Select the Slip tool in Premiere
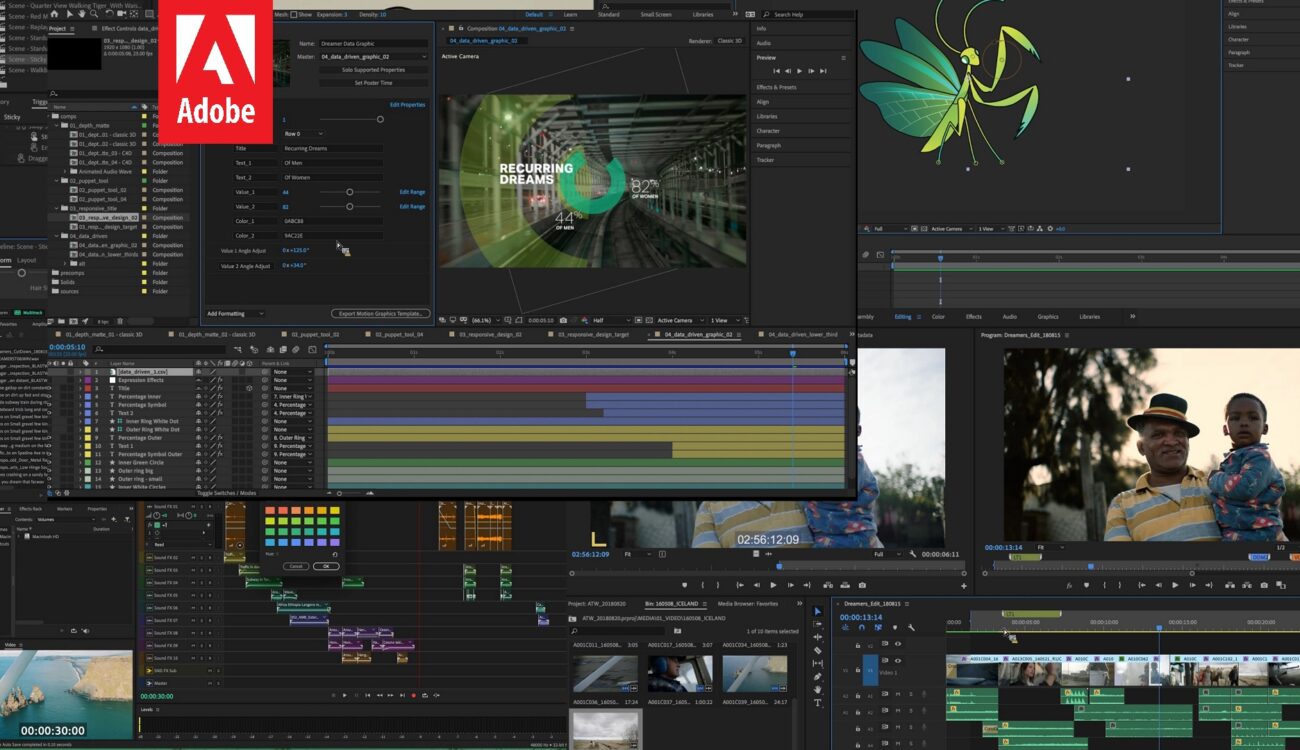This screenshot has height=750, width=1300. click(x=817, y=663)
